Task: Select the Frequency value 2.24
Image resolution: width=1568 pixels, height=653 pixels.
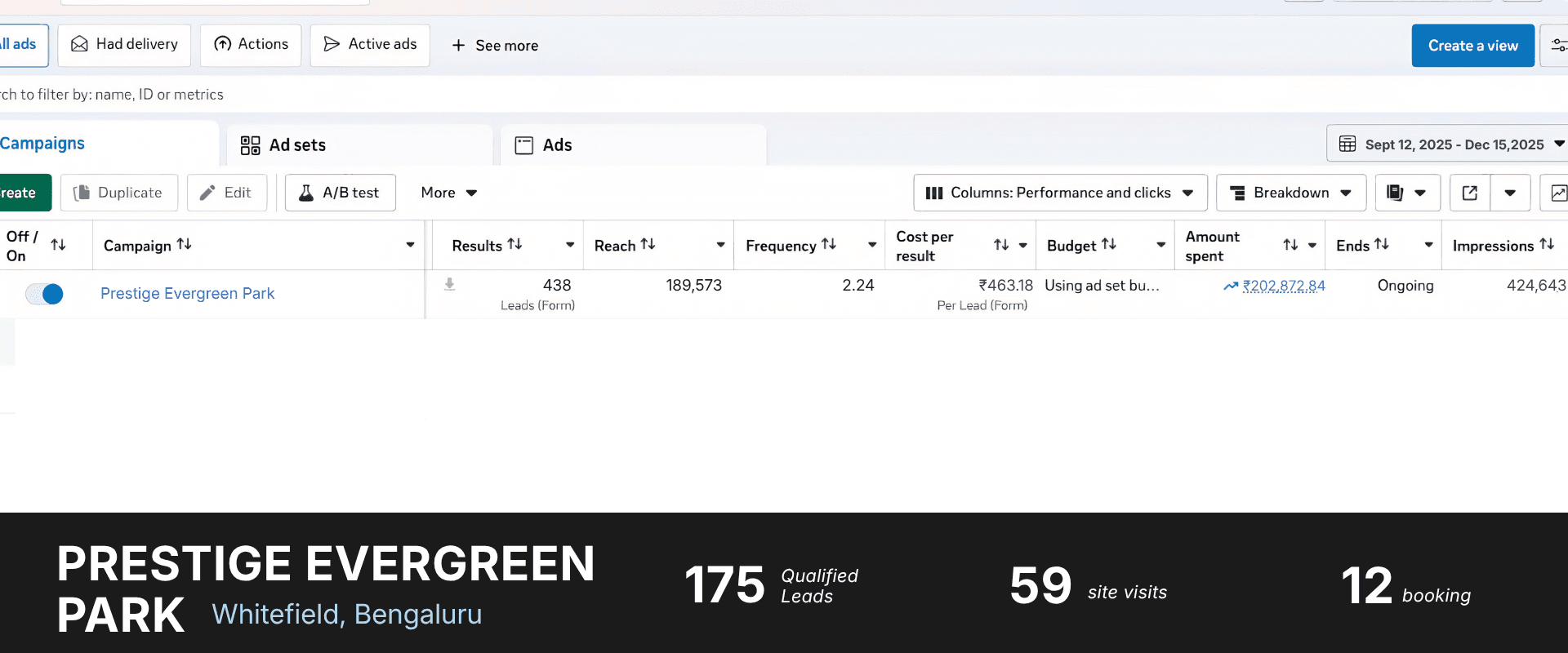Action: (x=858, y=286)
